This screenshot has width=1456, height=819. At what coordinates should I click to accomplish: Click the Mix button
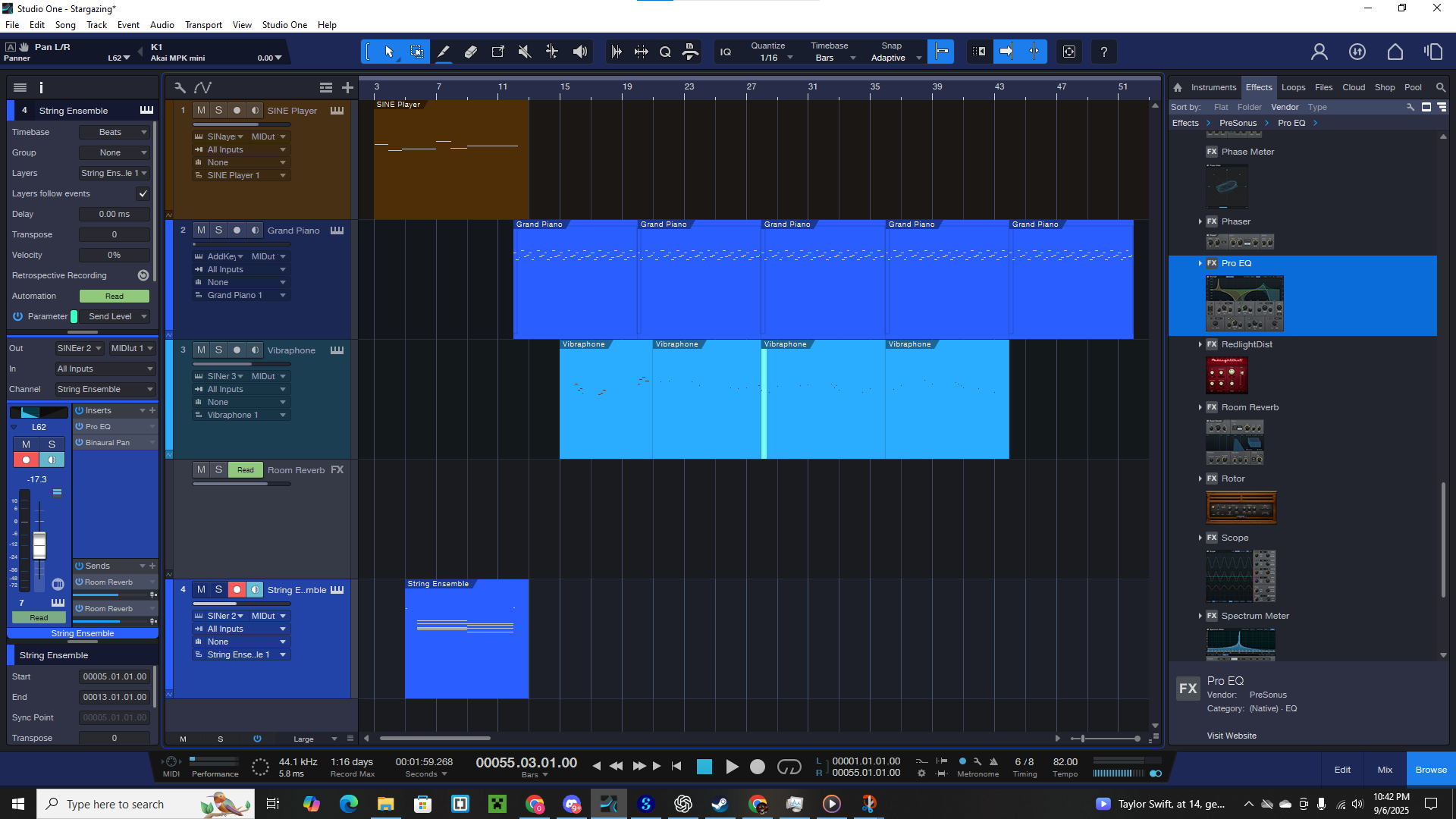click(x=1385, y=770)
